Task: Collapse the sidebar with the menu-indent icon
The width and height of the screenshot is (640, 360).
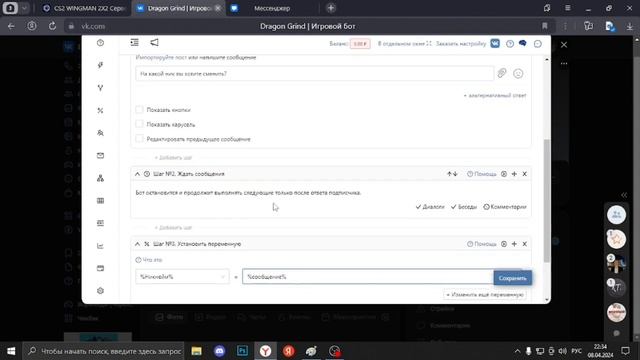Action: pyautogui.click(x=134, y=42)
